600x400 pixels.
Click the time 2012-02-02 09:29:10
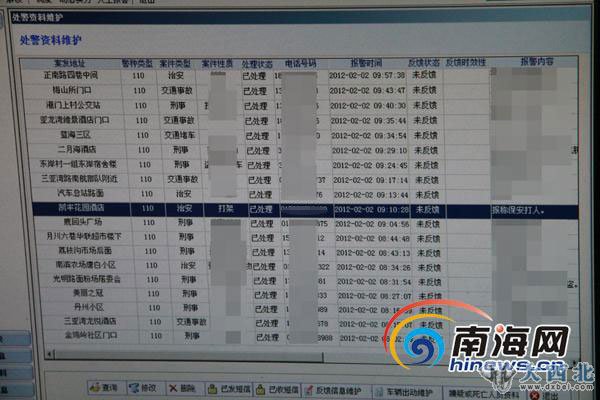pyautogui.click(x=370, y=150)
